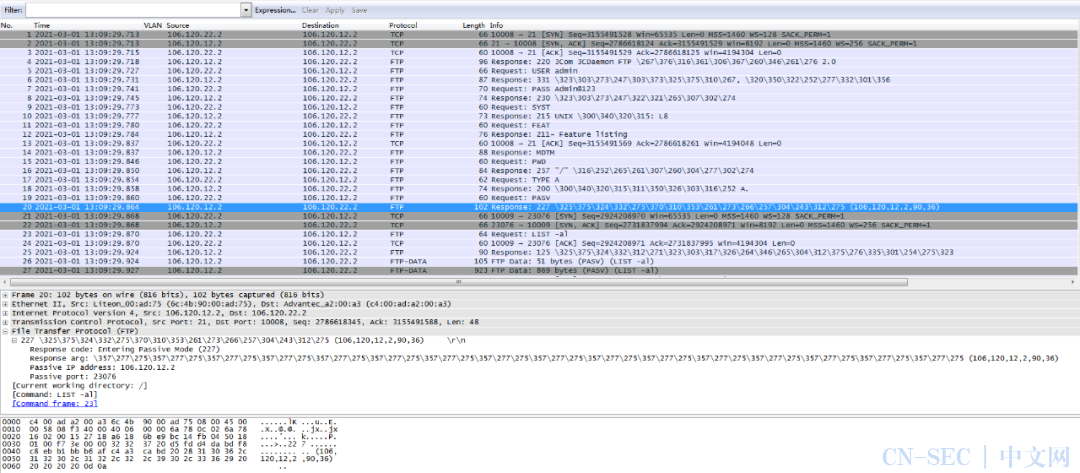Select the Response arg field

tap(543, 358)
